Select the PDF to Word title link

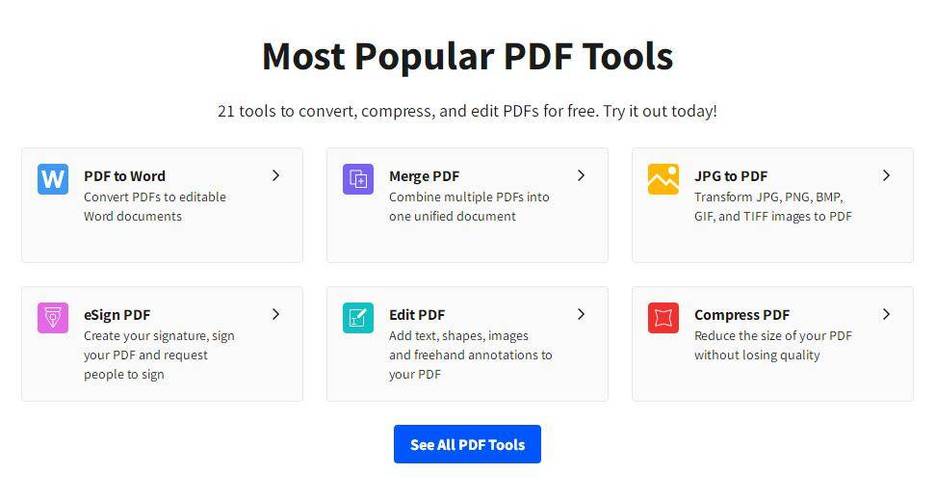tap(124, 176)
